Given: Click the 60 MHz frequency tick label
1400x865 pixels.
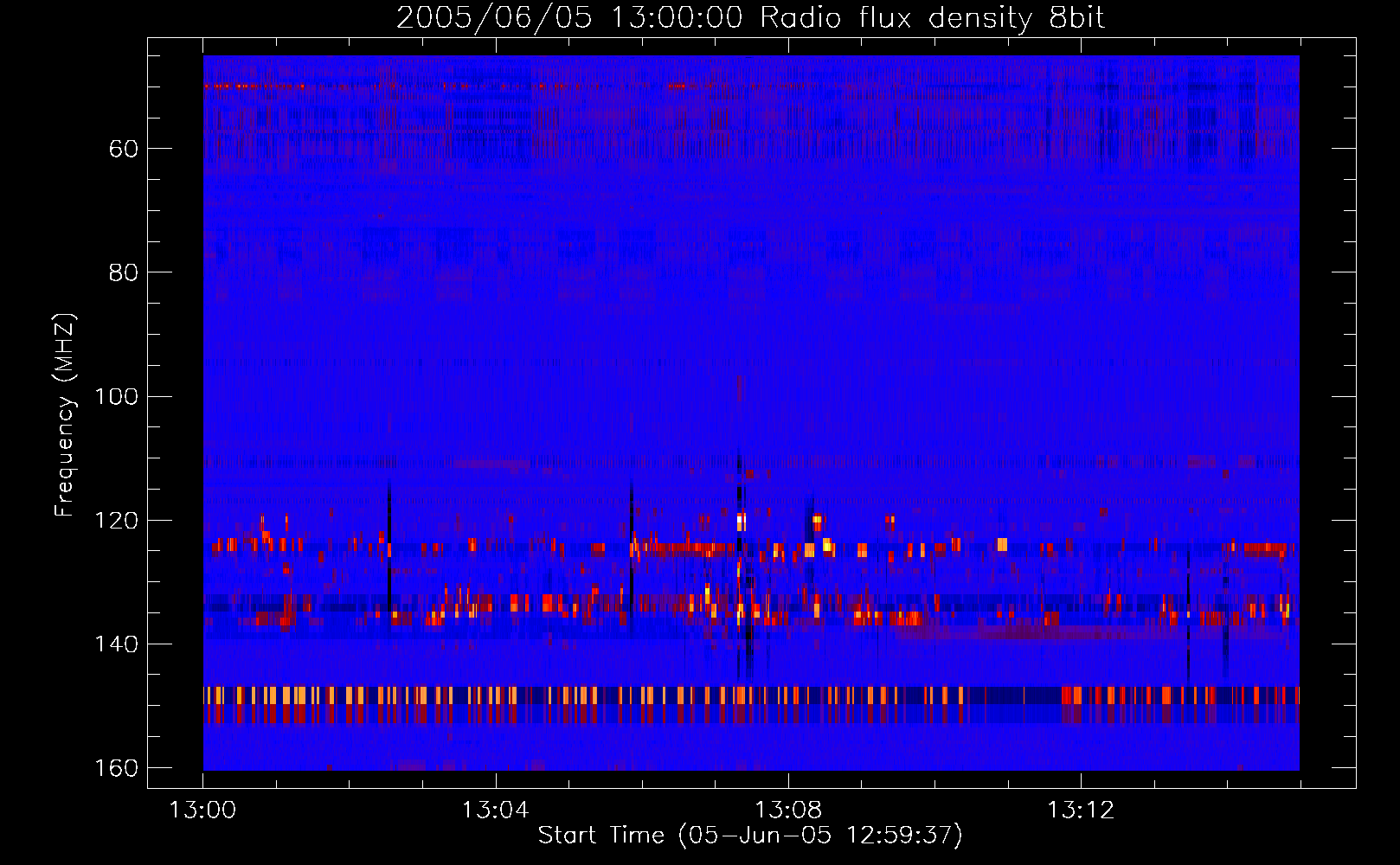Looking at the screenshot, I should click(x=124, y=149).
